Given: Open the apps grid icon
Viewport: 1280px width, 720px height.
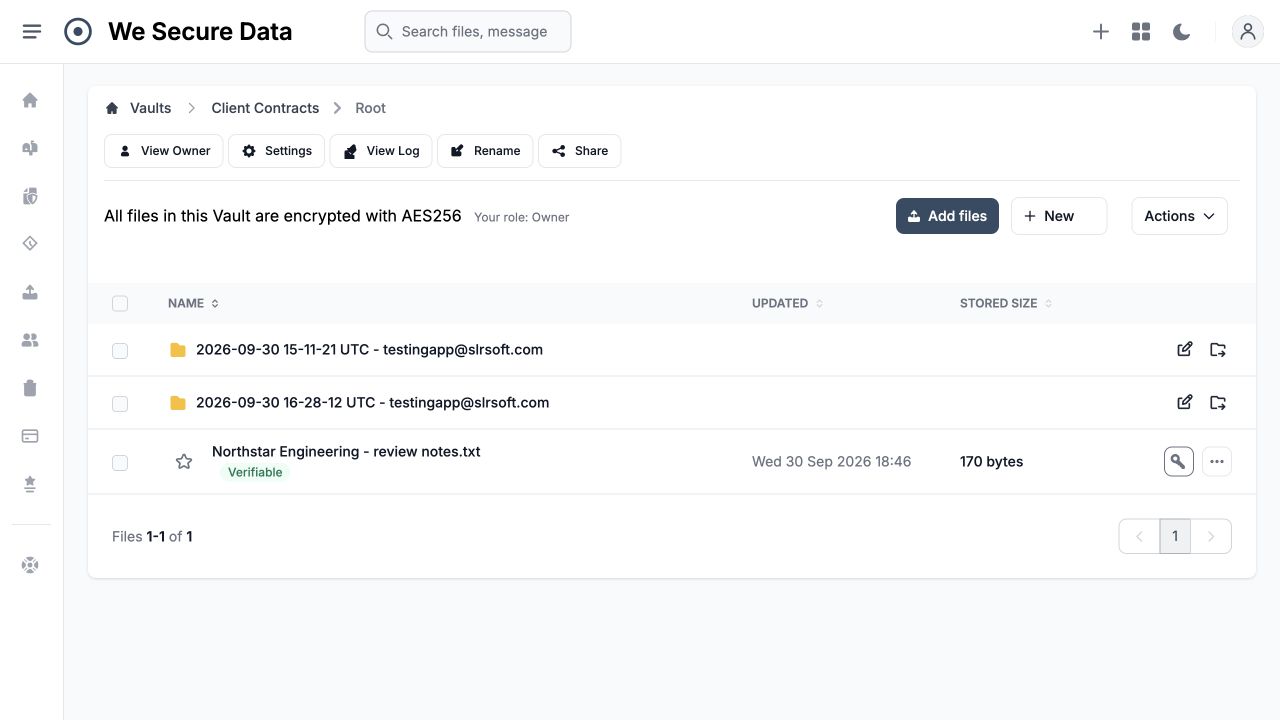Looking at the screenshot, I should [1141, 32].
